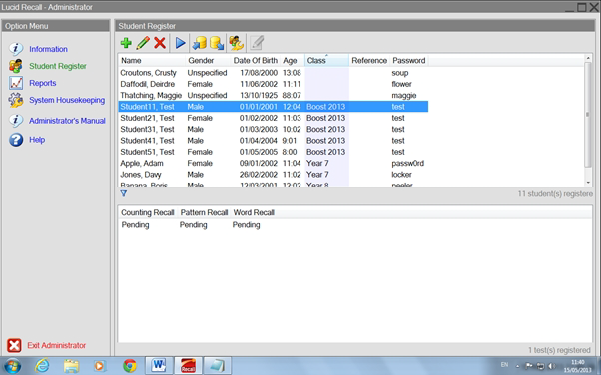Open System Housekeeping option
Viewport: 601px width, 375px height.
click(67, 100)
